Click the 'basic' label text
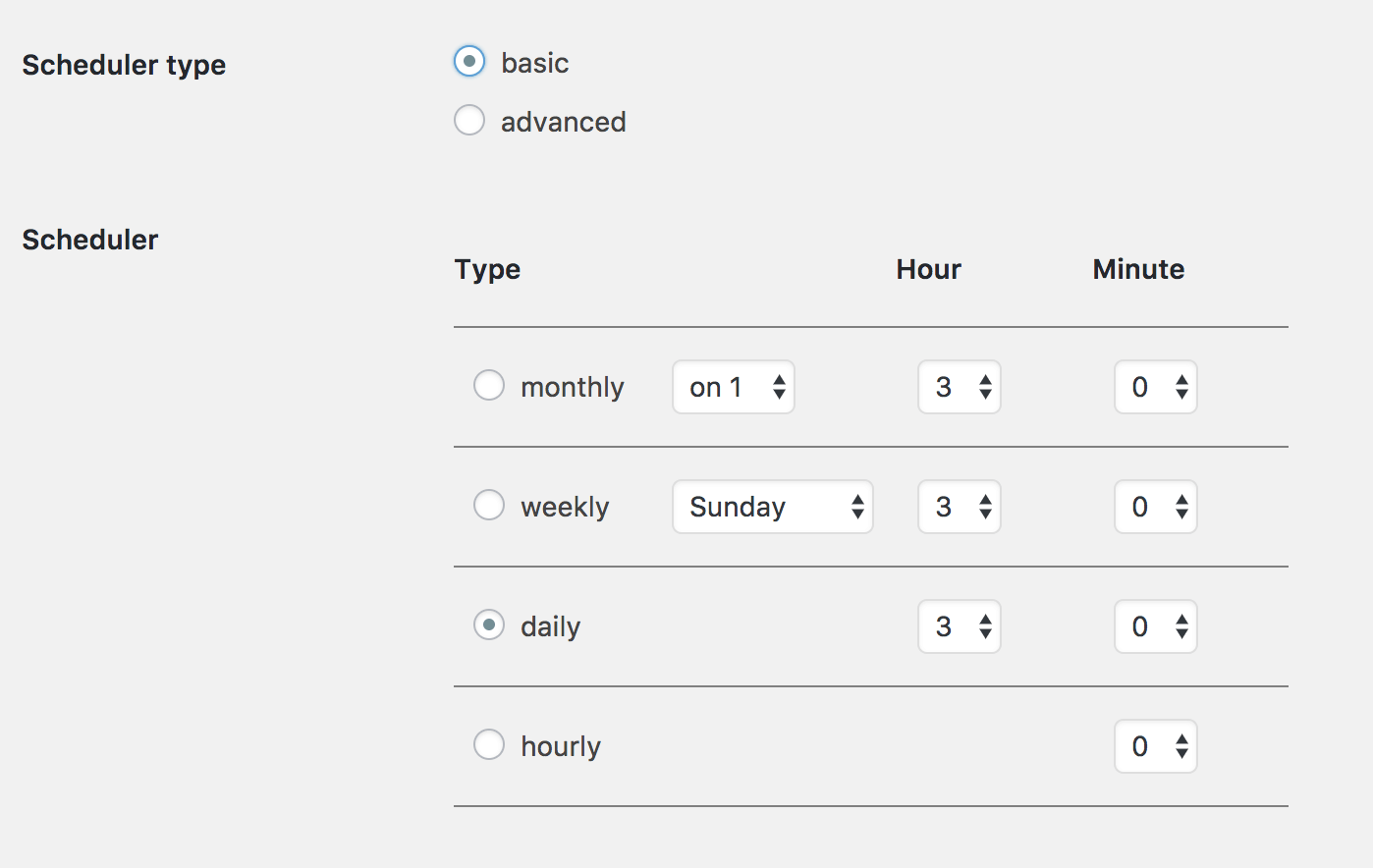 534,63
